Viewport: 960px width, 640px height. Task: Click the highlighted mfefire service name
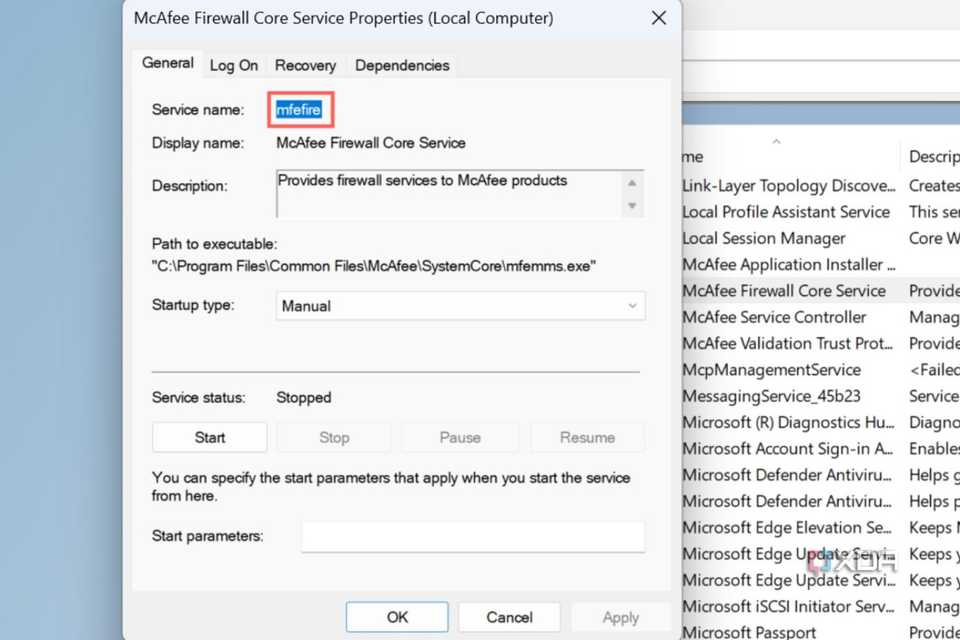coord(299,110)
